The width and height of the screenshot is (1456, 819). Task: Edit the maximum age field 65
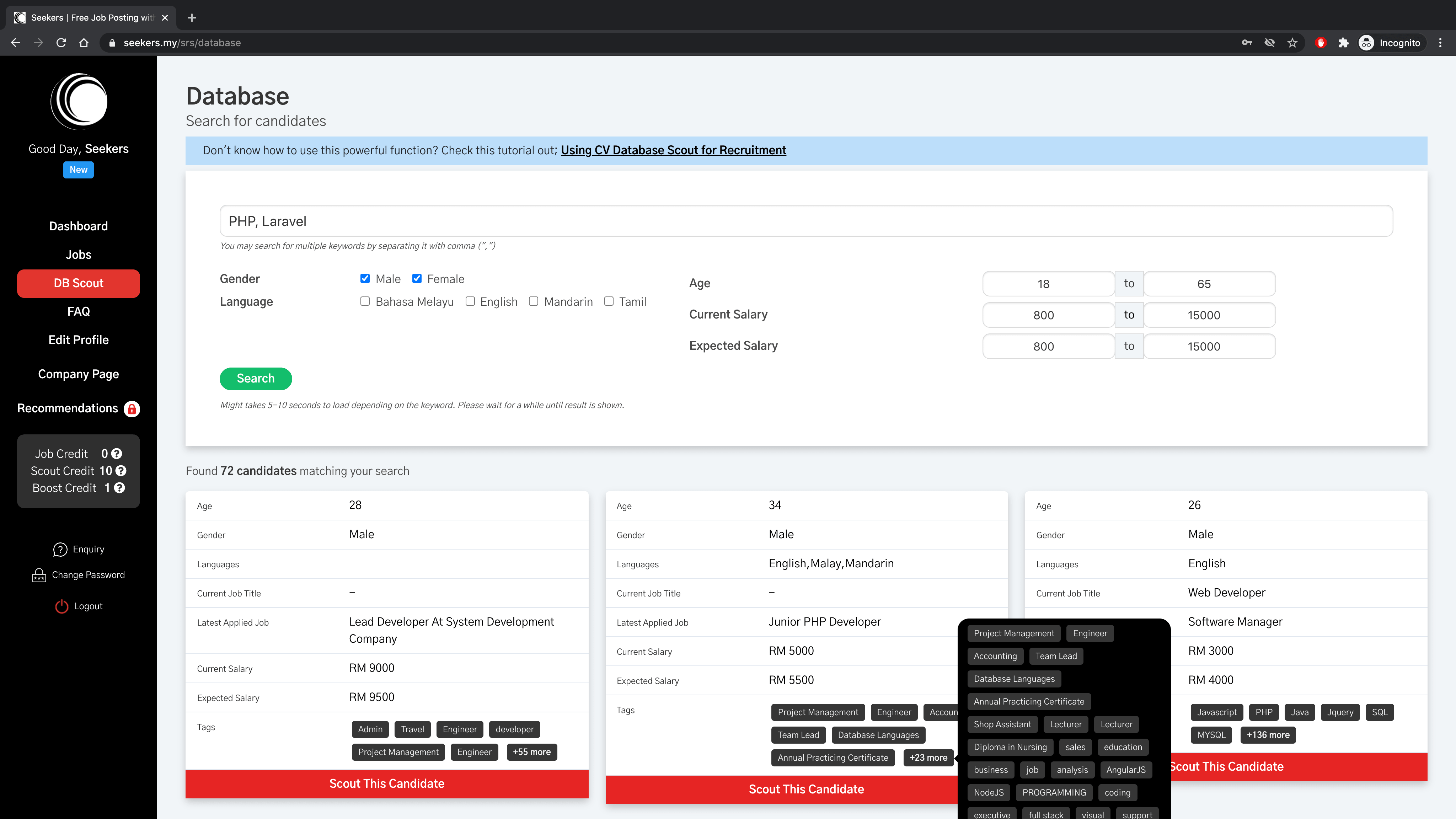(x=1210, y=284)
